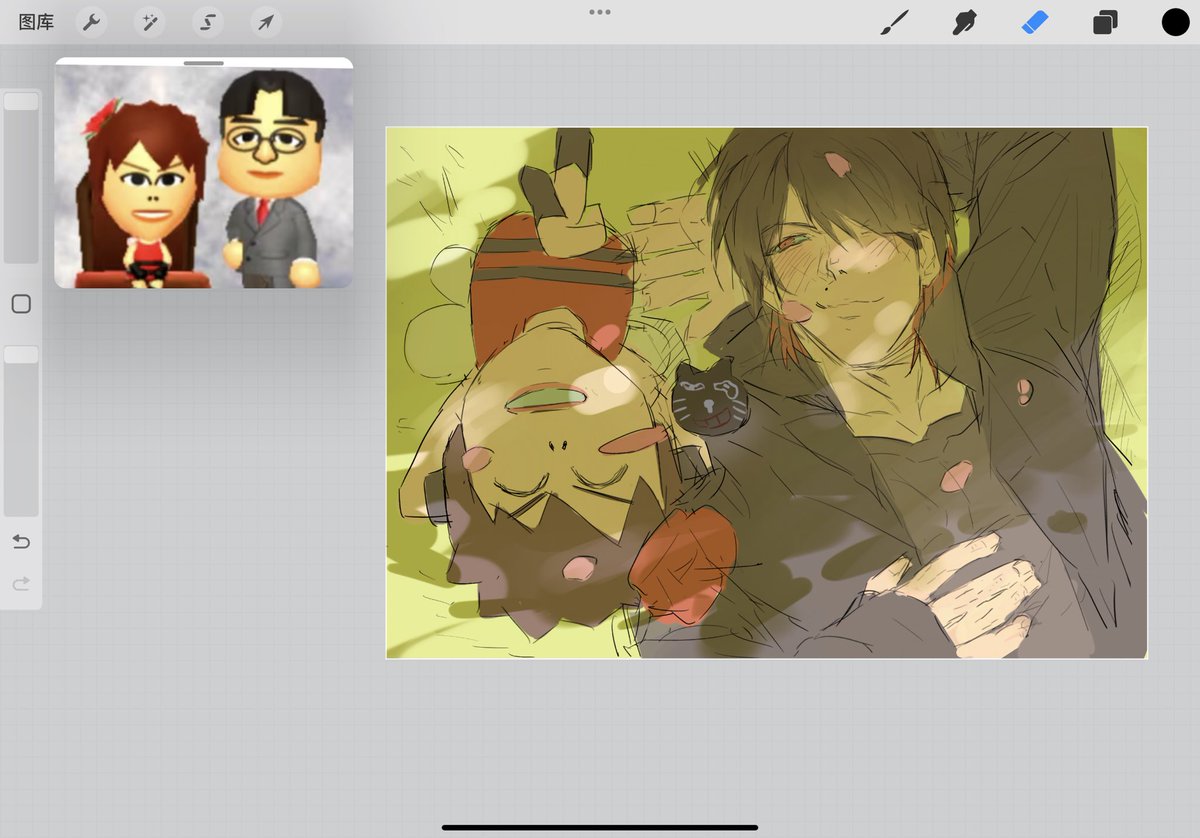Tap the three-dot multitasking menu
The width and height of the screenshot is (1200, 838).
(600, 12)
